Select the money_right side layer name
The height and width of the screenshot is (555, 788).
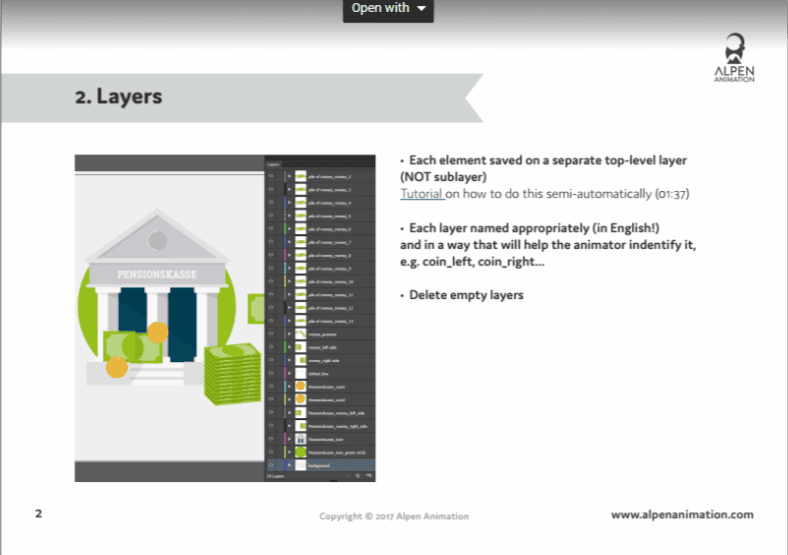point(325,360)
